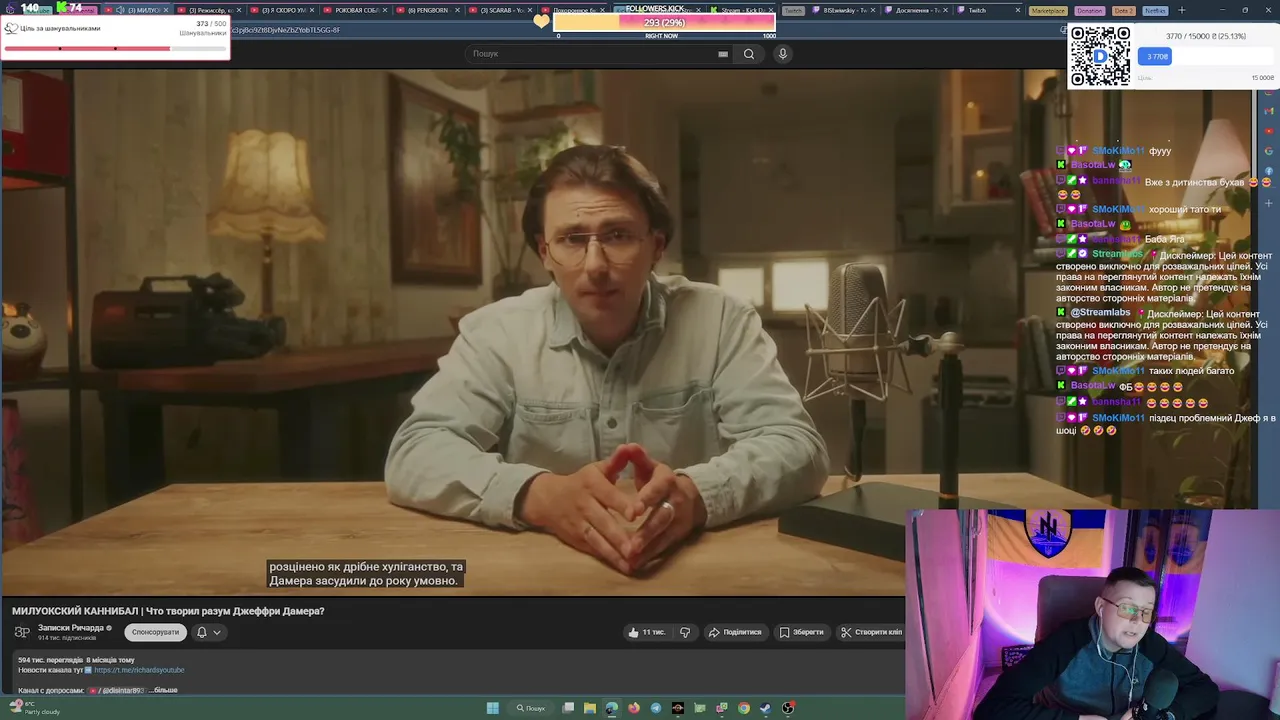1280x720 pixels.
Task: Click the 594 тис. переглядів text
Action: point(51,660)
